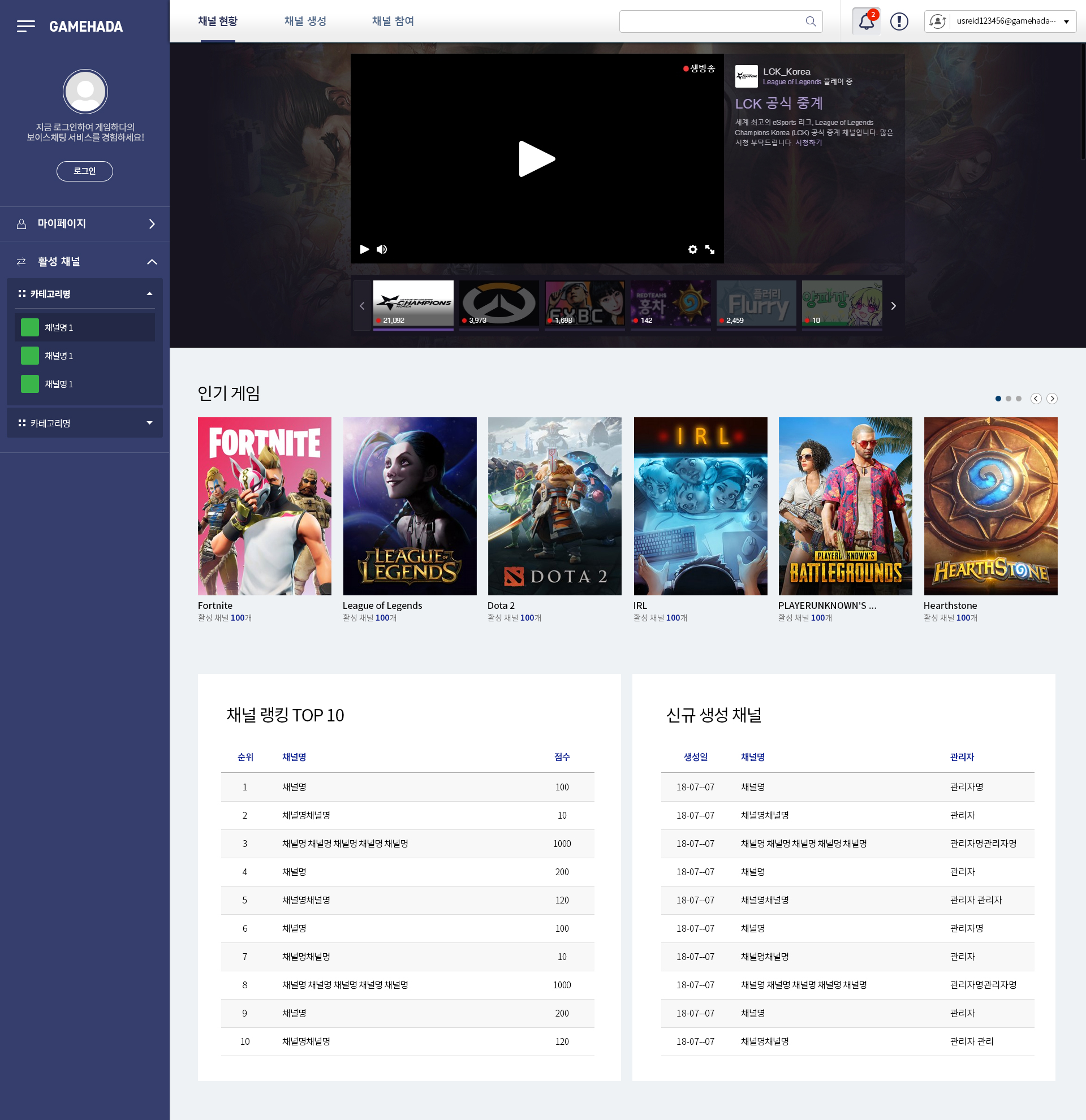Go to previous popular games page
Screen dimensions: 1086x1120
(1036, 398)
